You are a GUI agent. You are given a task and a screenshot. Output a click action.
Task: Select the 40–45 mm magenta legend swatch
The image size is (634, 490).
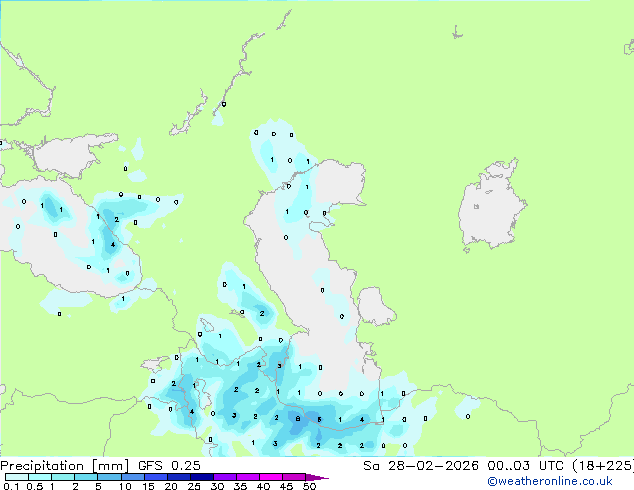[x=271, y=477]
